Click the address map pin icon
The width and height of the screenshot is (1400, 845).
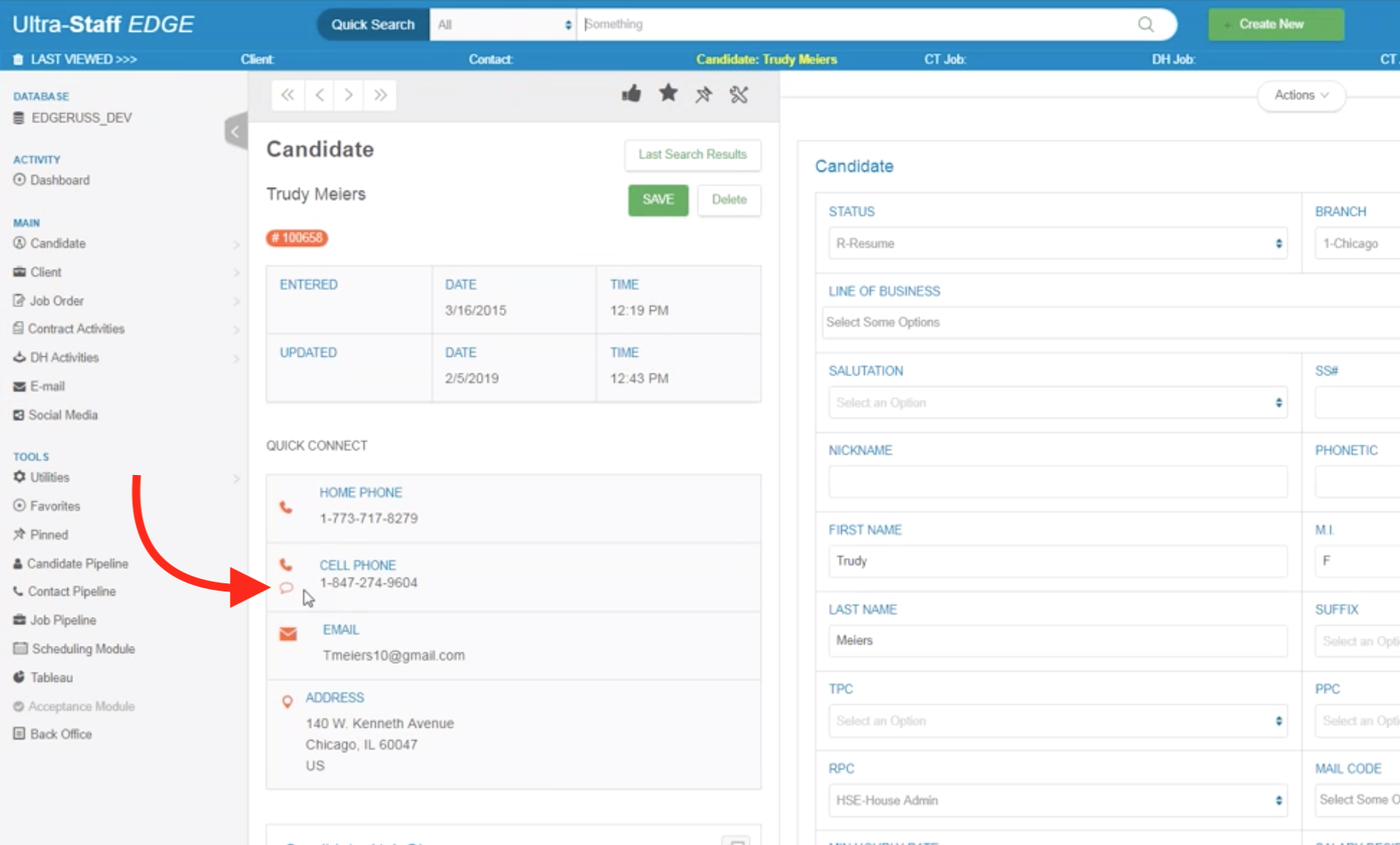point(287,701)
